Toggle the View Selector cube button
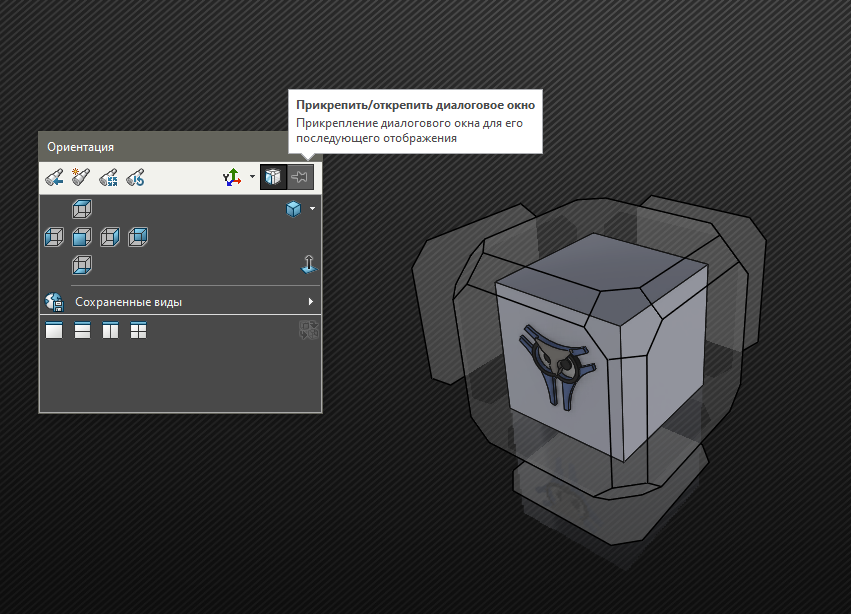Viewport: 851px width, 614px height. 273,177
